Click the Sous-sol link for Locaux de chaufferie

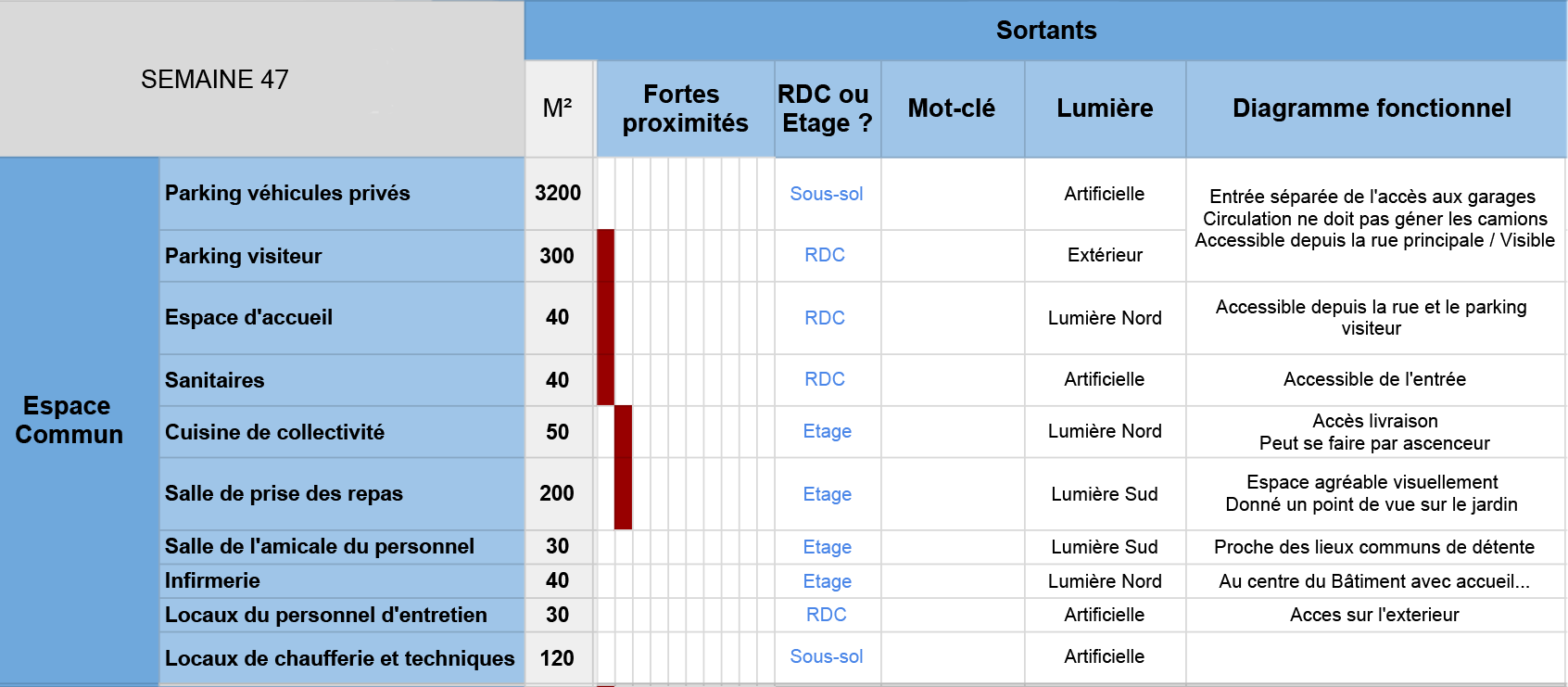826,656
